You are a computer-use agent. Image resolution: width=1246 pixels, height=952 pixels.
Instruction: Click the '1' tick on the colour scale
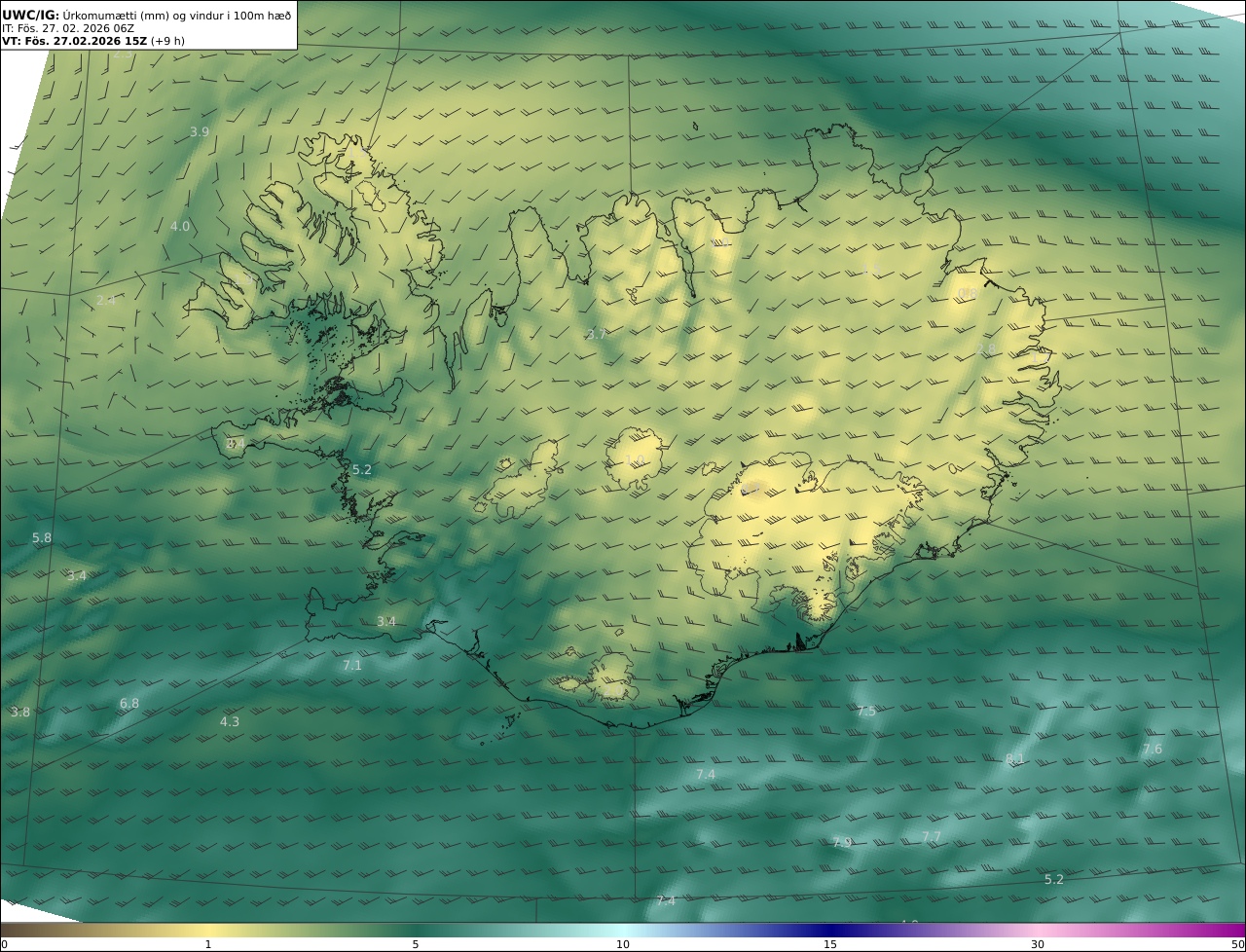point(208,944)
